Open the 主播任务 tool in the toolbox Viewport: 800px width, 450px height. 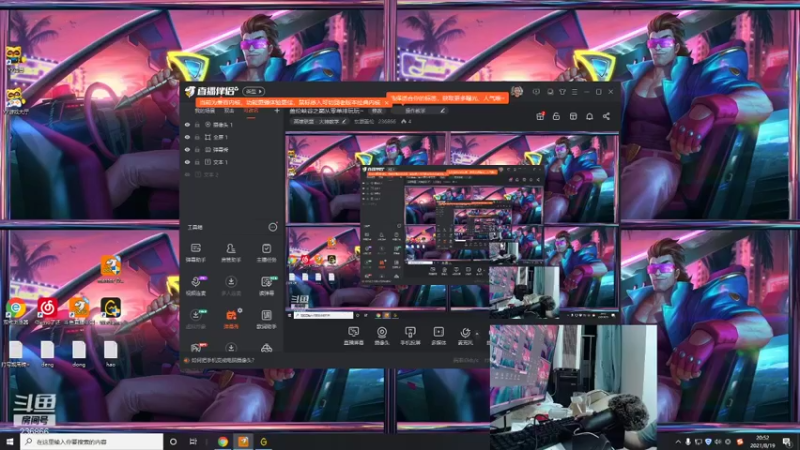pyautogui.click(x=266, y=253)
